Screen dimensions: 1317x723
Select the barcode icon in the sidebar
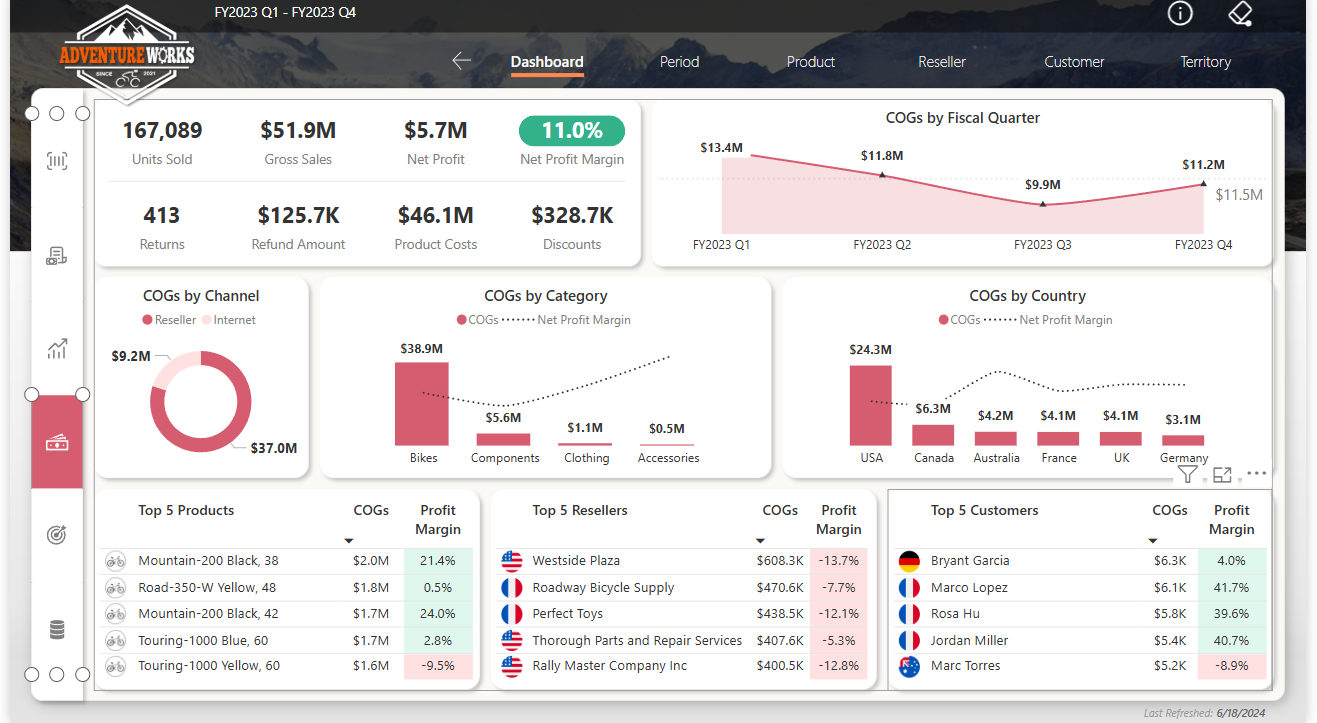[57, 161]
